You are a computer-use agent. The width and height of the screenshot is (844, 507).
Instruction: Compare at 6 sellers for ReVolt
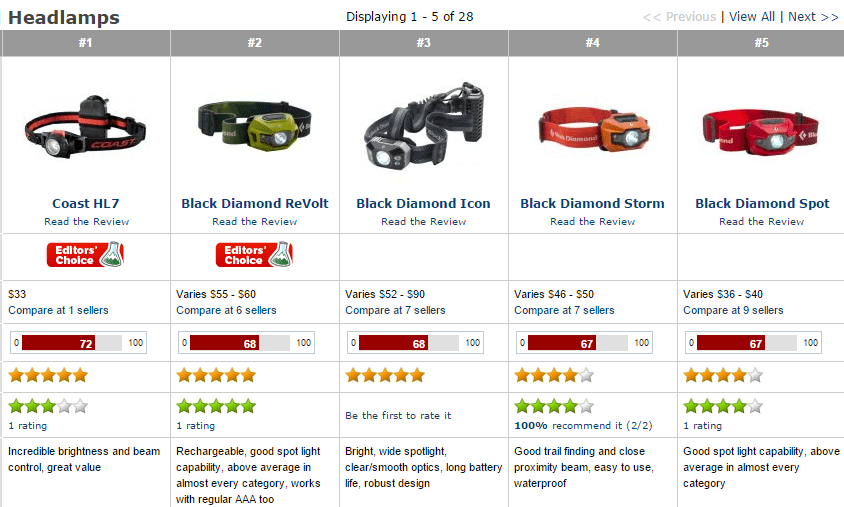pos(226,310)
